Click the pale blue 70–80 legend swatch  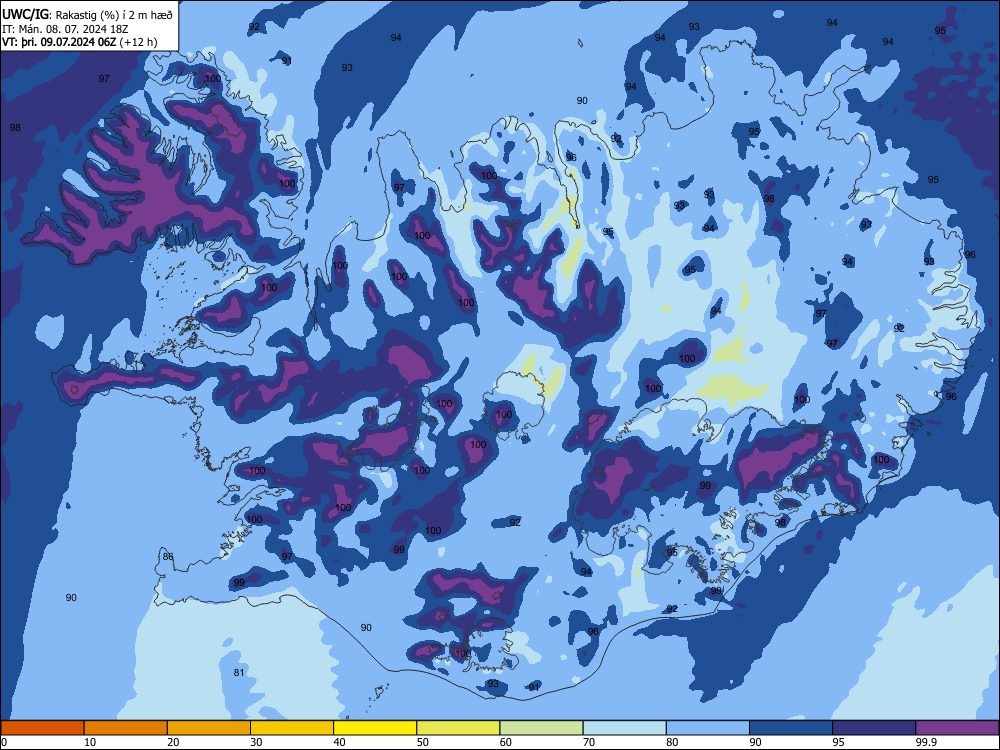624,728
